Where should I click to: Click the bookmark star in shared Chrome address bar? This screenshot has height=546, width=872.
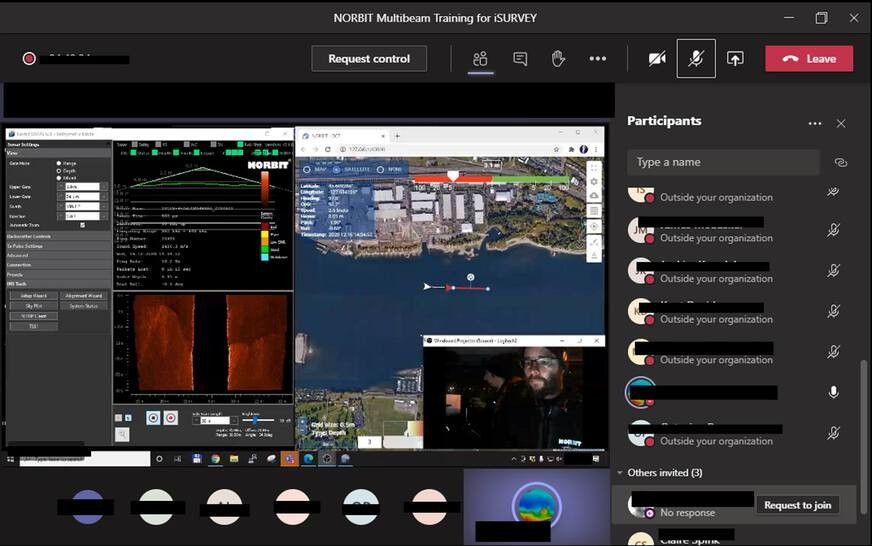click(556, 149)
